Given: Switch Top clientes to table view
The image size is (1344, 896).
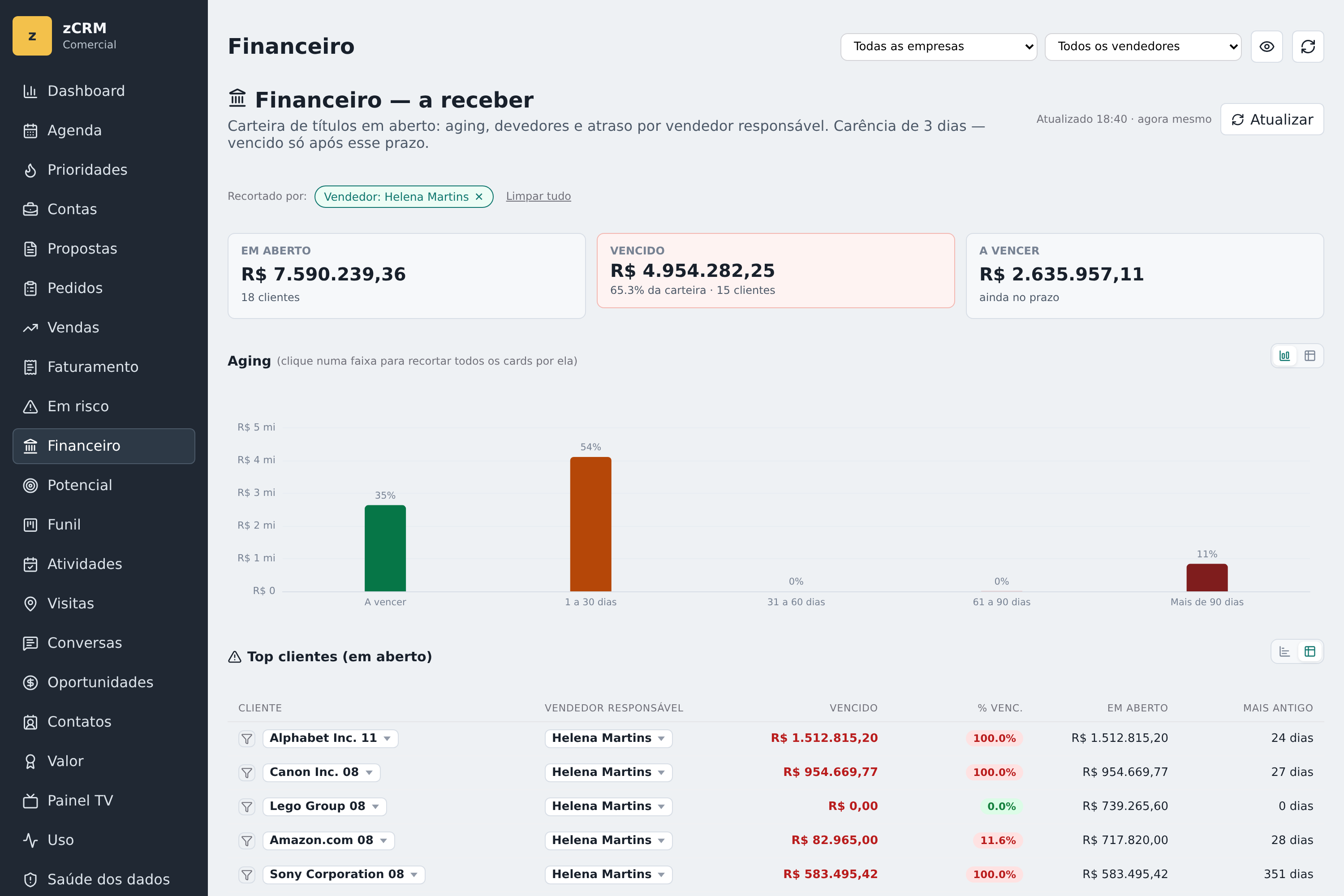Looking at the screenshot, I should click(x=1310, y=651).
